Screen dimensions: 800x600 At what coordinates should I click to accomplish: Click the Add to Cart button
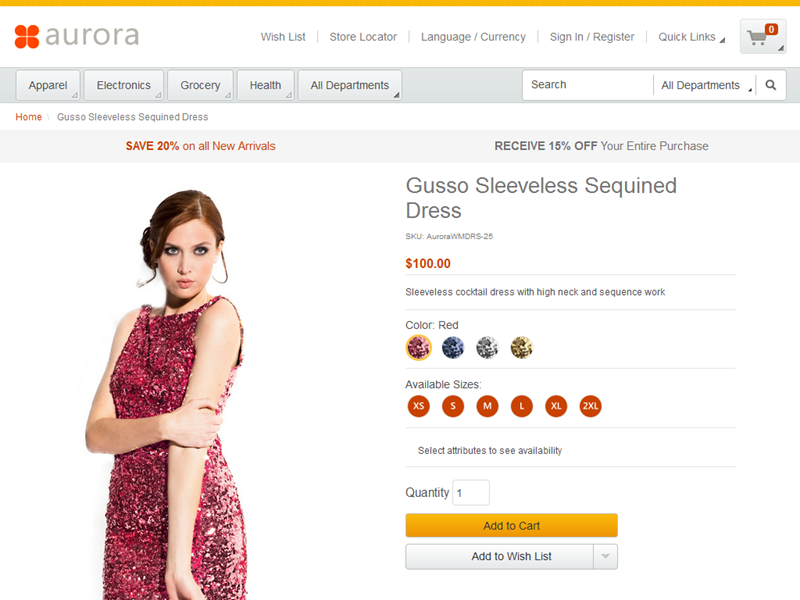[x=511, y=526]
